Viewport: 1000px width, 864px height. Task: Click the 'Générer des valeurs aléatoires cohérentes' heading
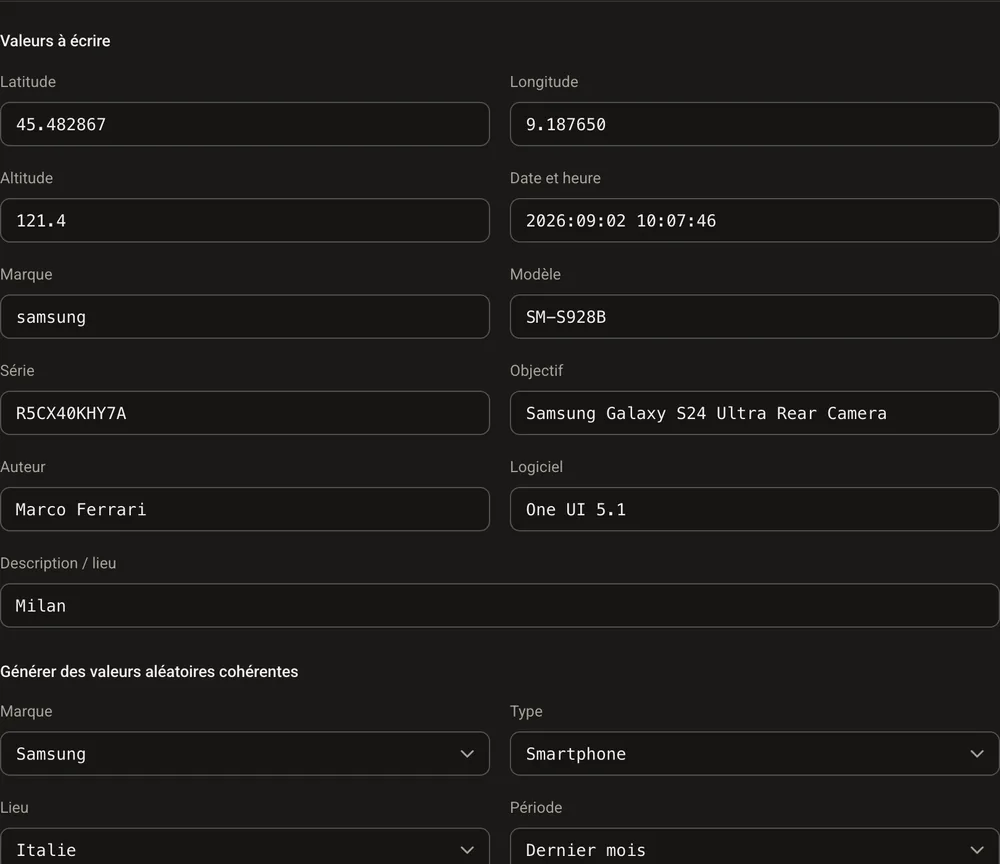(149, 671)
